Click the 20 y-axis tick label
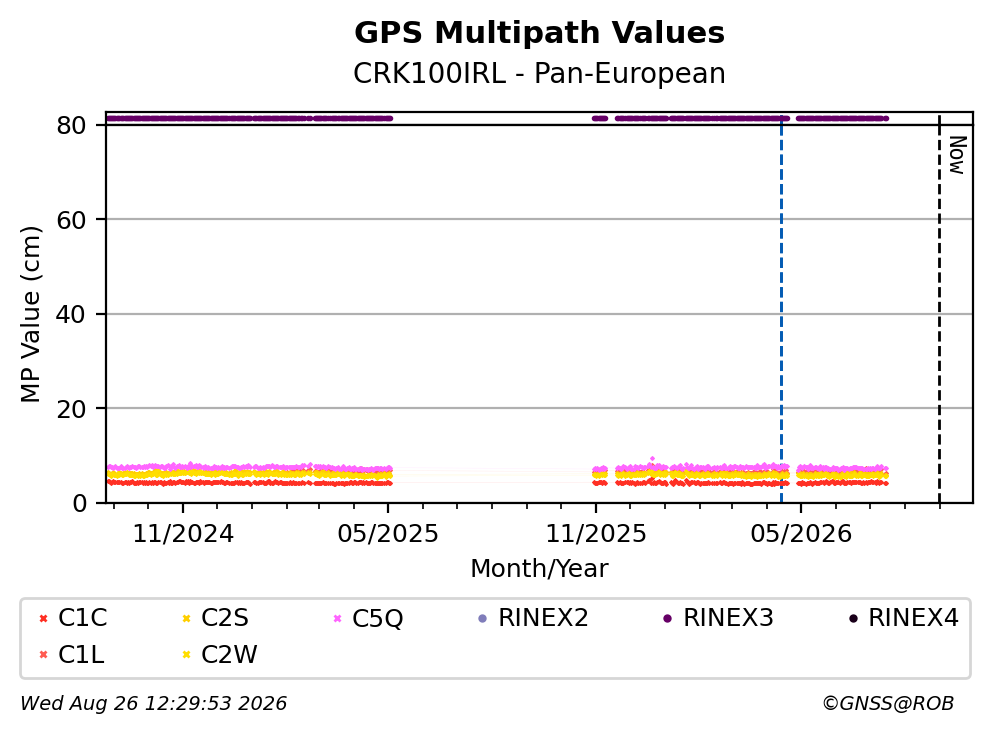The image size is (993, 734). pos(71,409)
